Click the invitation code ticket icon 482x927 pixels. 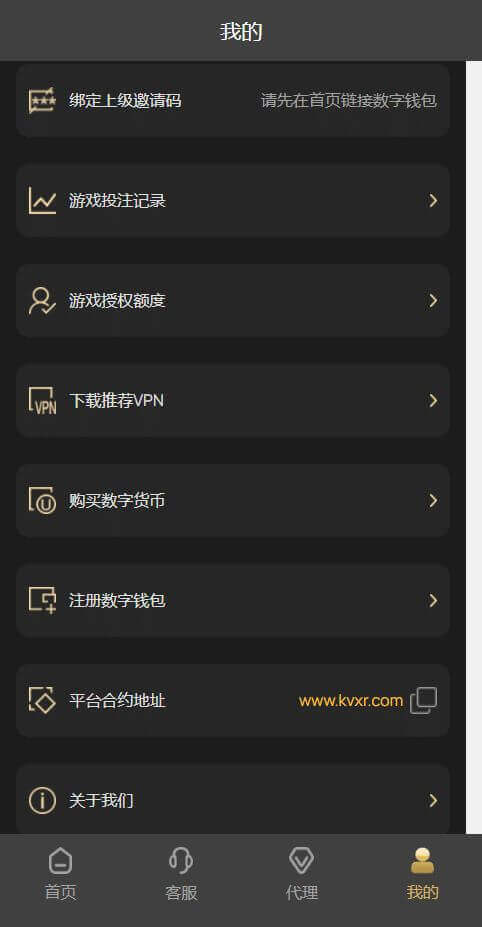click(42, 101)
